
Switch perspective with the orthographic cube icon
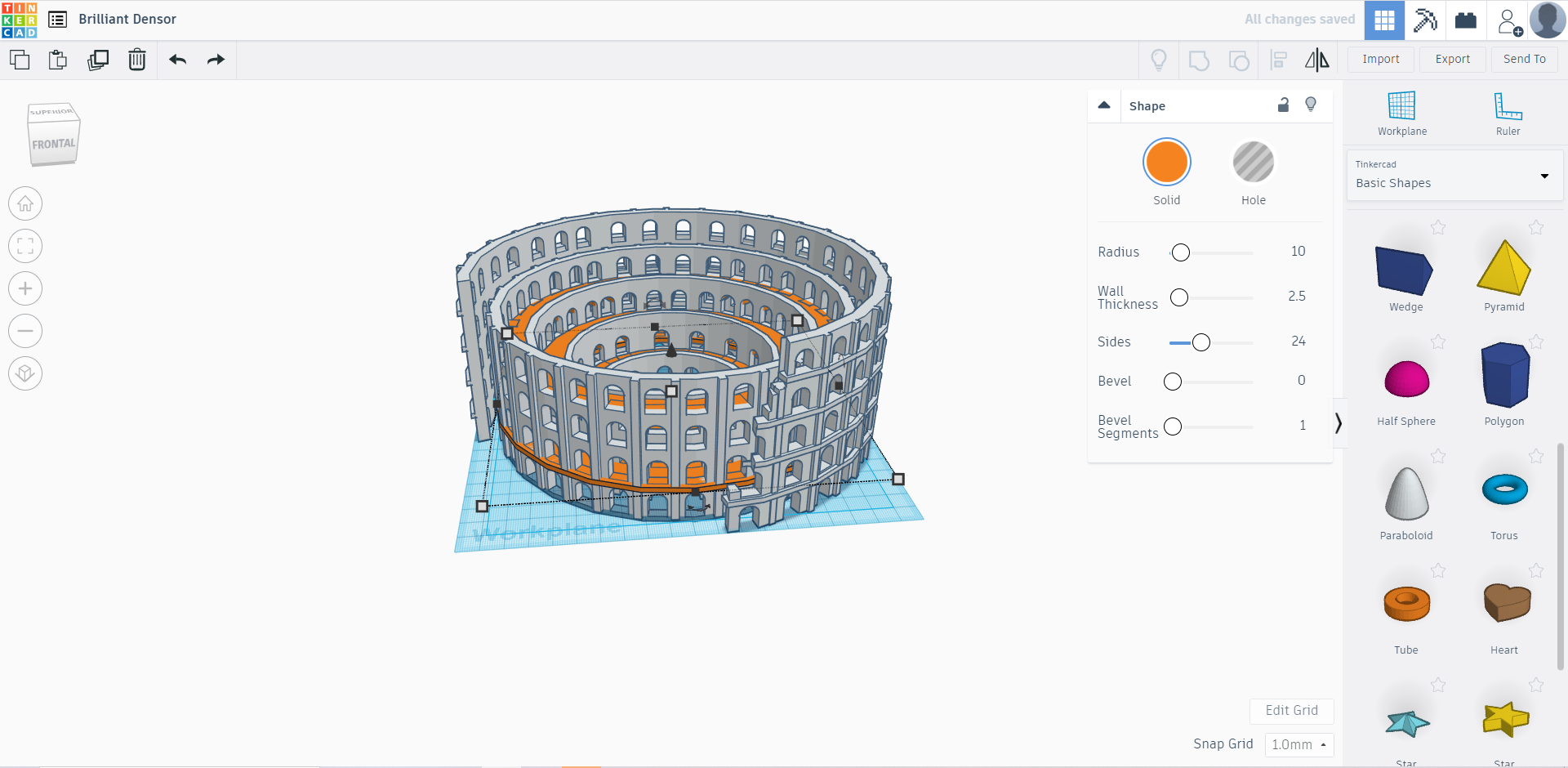(x=25, y=373)
